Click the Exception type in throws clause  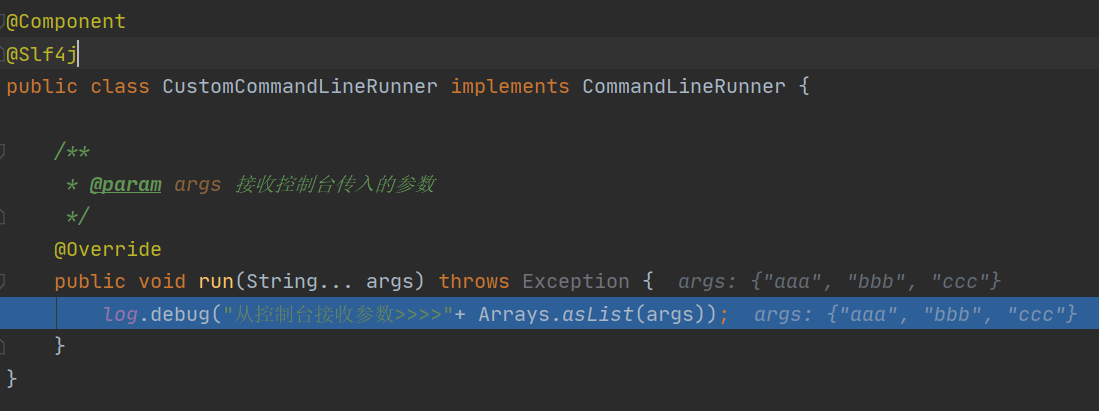pos(576,281)
